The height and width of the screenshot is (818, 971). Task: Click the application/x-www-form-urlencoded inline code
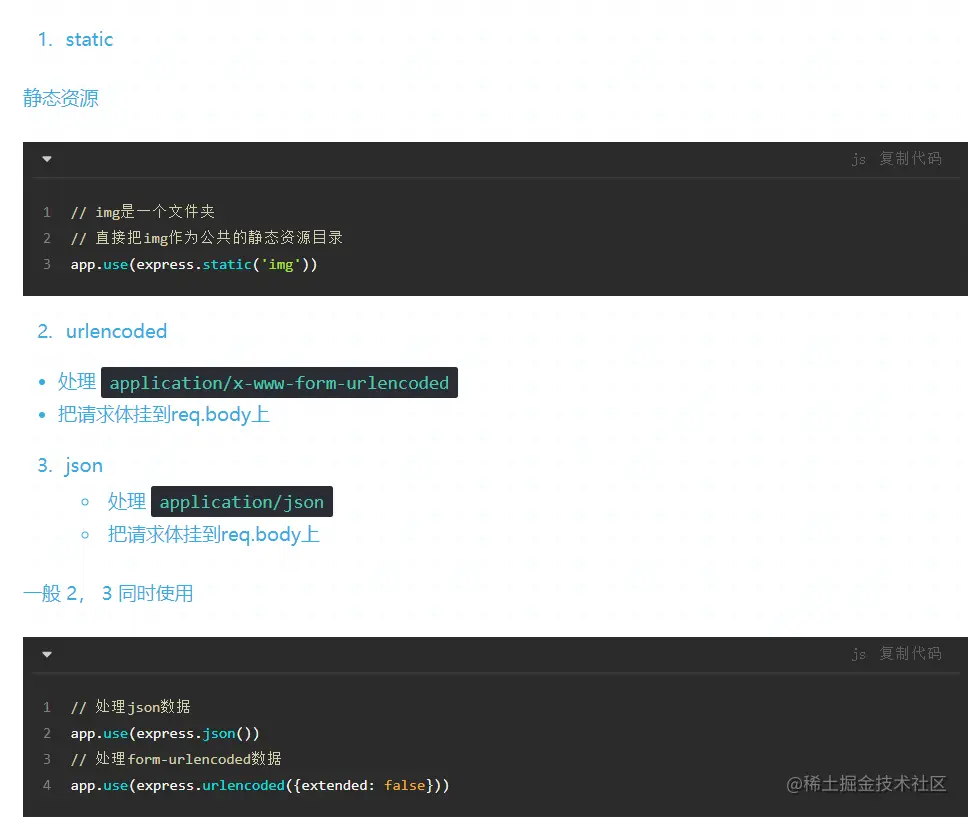pyautogui.click(x=279, y=383)
